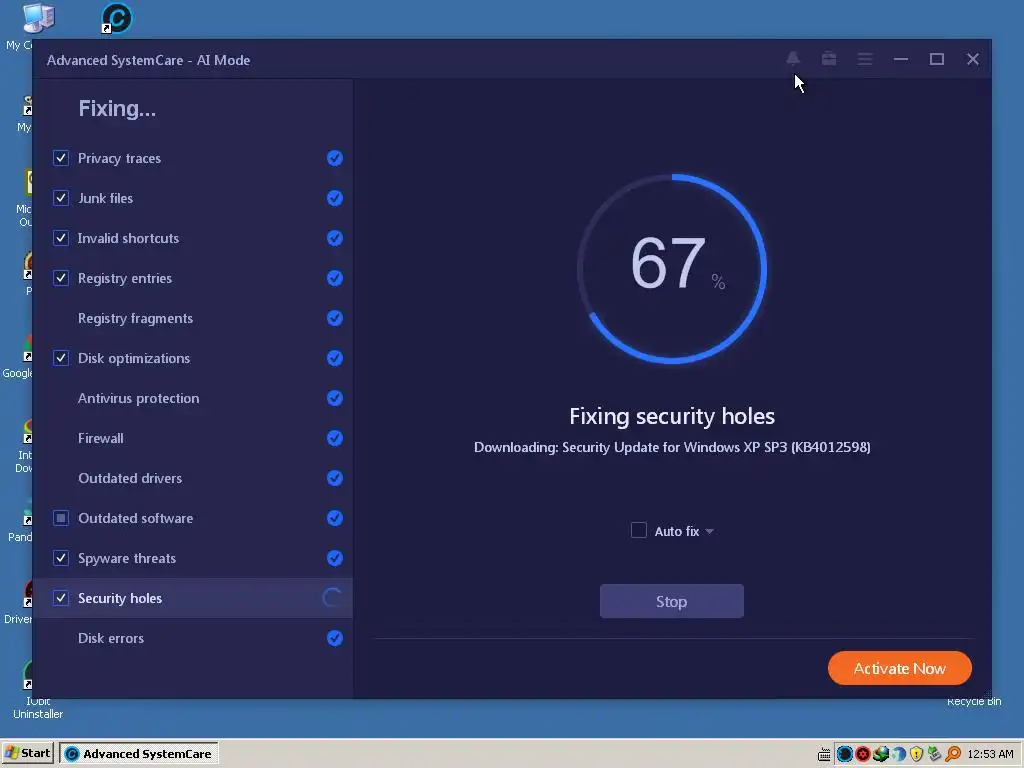Select the Firewall list item
1024x768 pixels.
[193, 438]
